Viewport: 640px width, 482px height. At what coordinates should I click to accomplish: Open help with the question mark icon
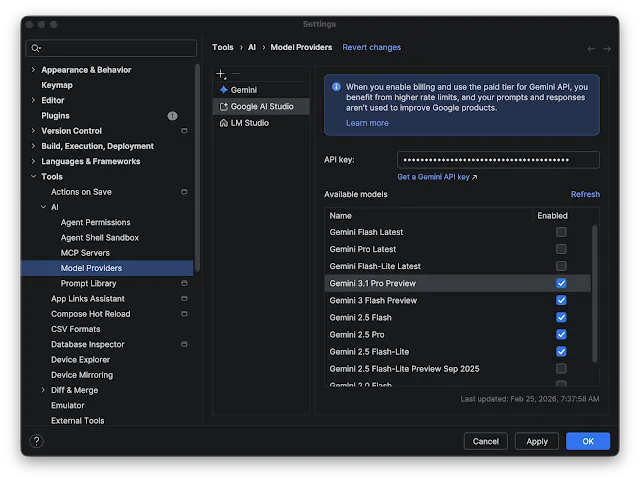coord(37,441)
